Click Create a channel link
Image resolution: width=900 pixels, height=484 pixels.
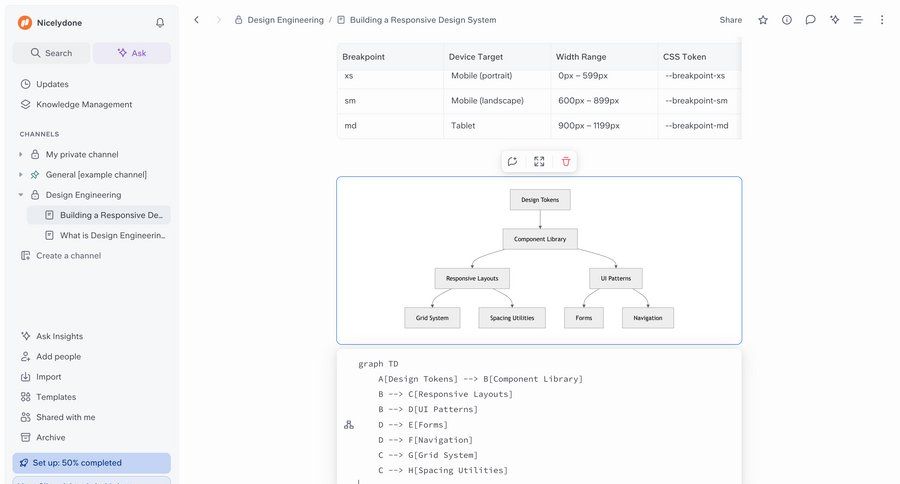click(x=68, y=256)
